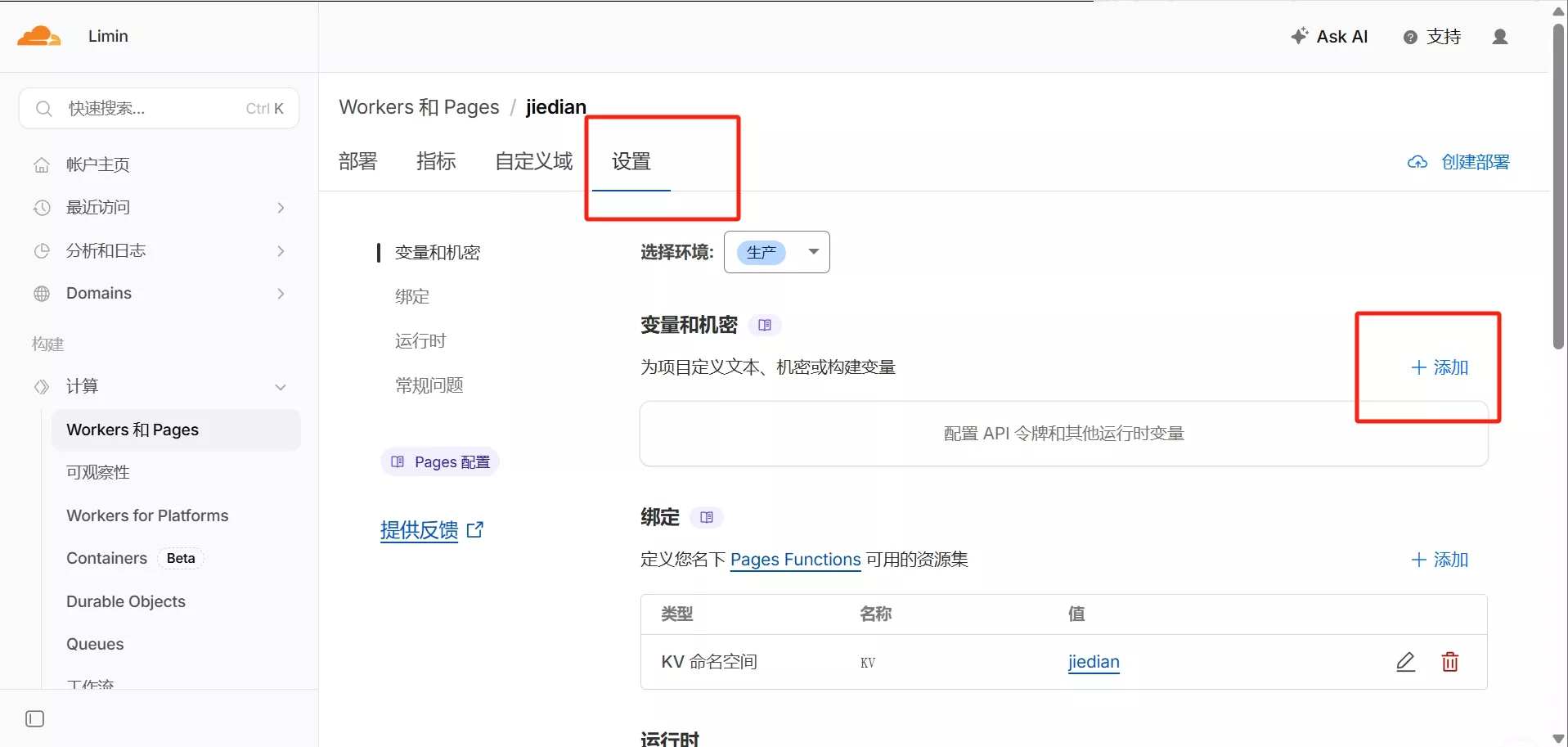Click the book icon in Pages 配置

(398, 462)
